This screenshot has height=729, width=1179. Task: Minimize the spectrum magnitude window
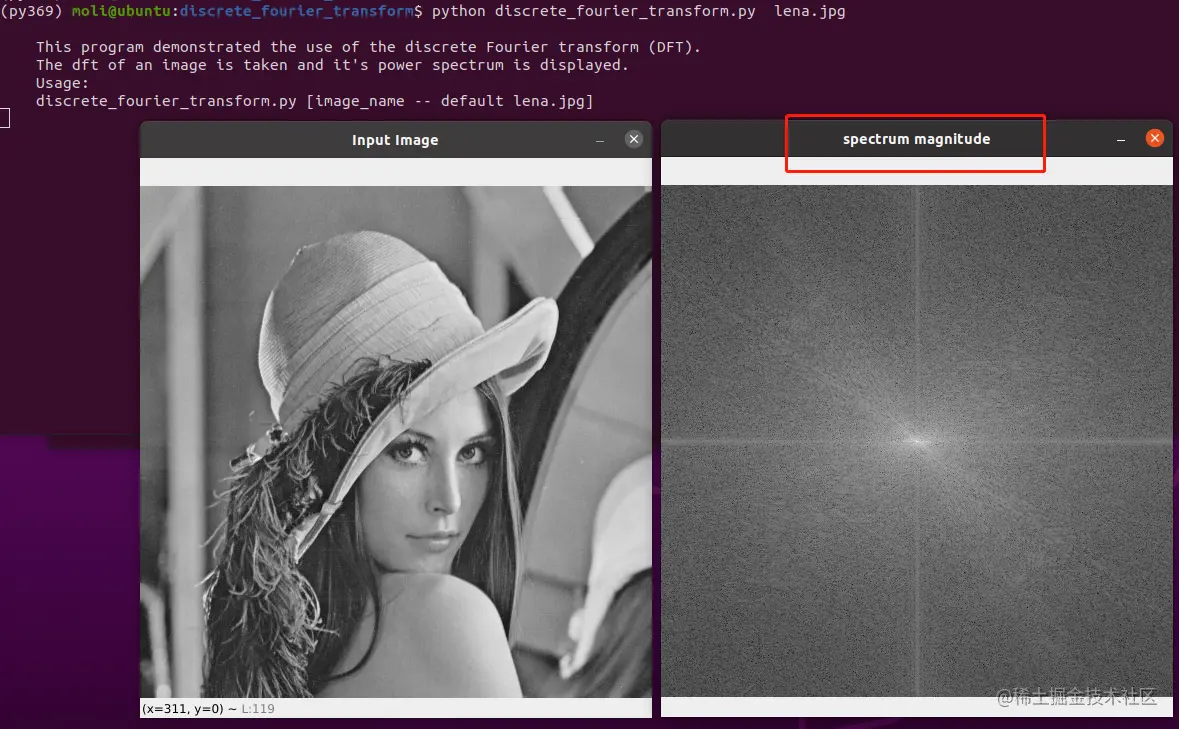point(1121,140)
